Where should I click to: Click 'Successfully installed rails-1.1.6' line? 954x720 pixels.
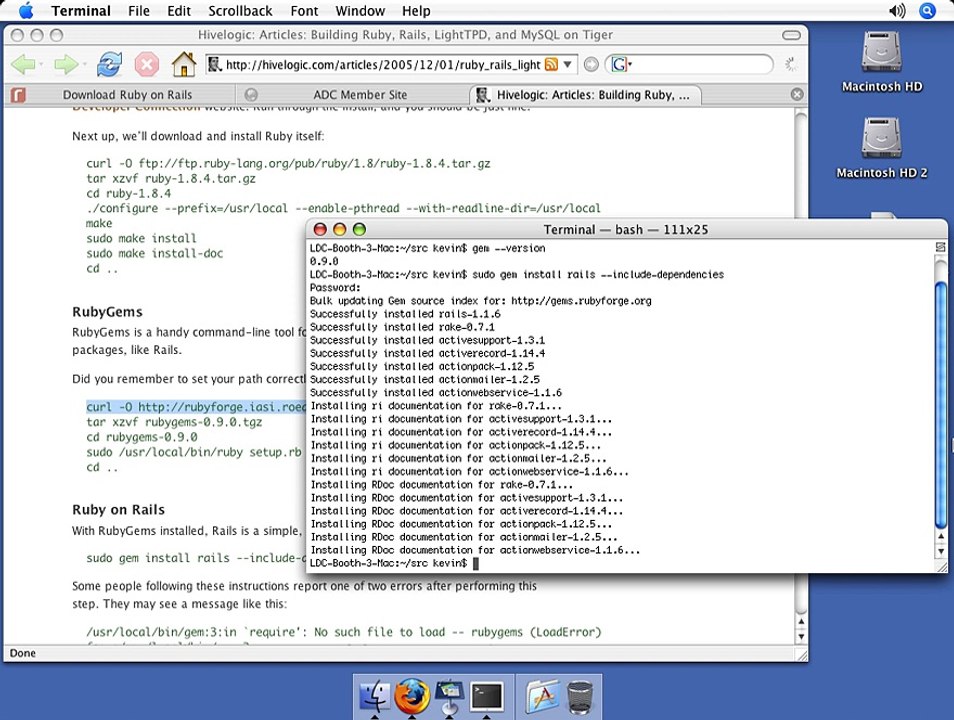pyautogui.click(x=405, y=314)
